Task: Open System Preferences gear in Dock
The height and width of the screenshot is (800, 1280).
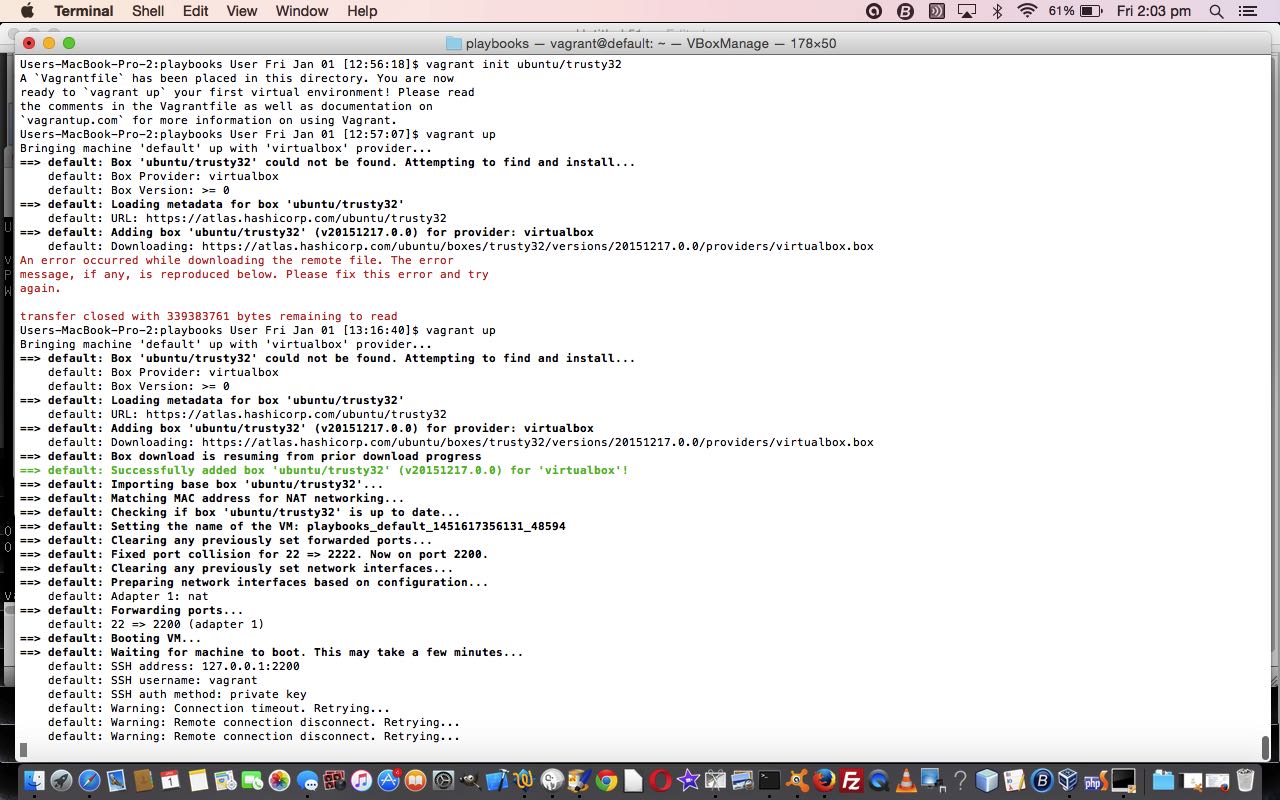Action: tap(442, 780)
